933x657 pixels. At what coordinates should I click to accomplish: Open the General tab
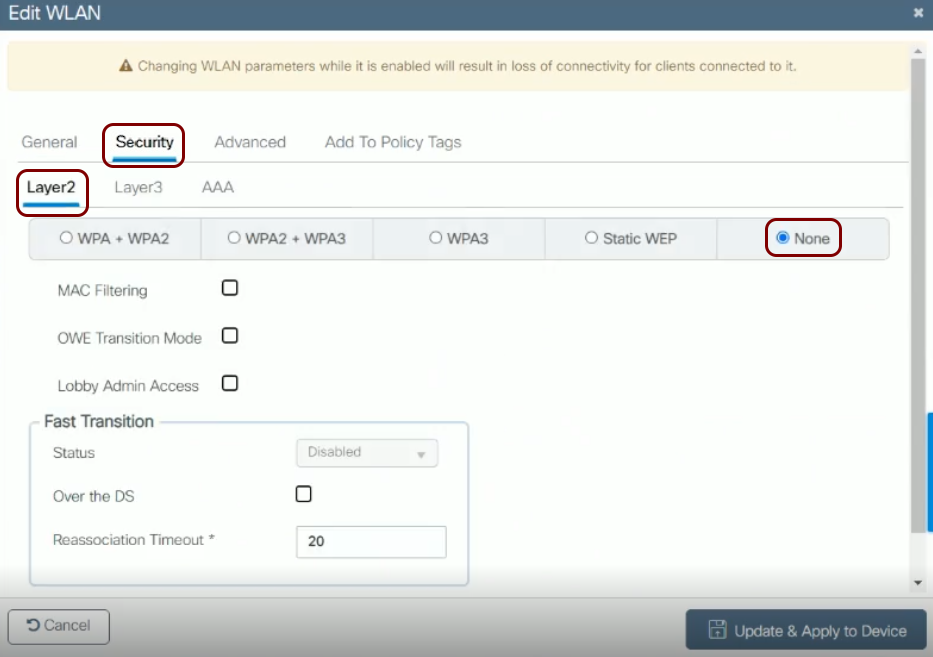click(49, 142)
